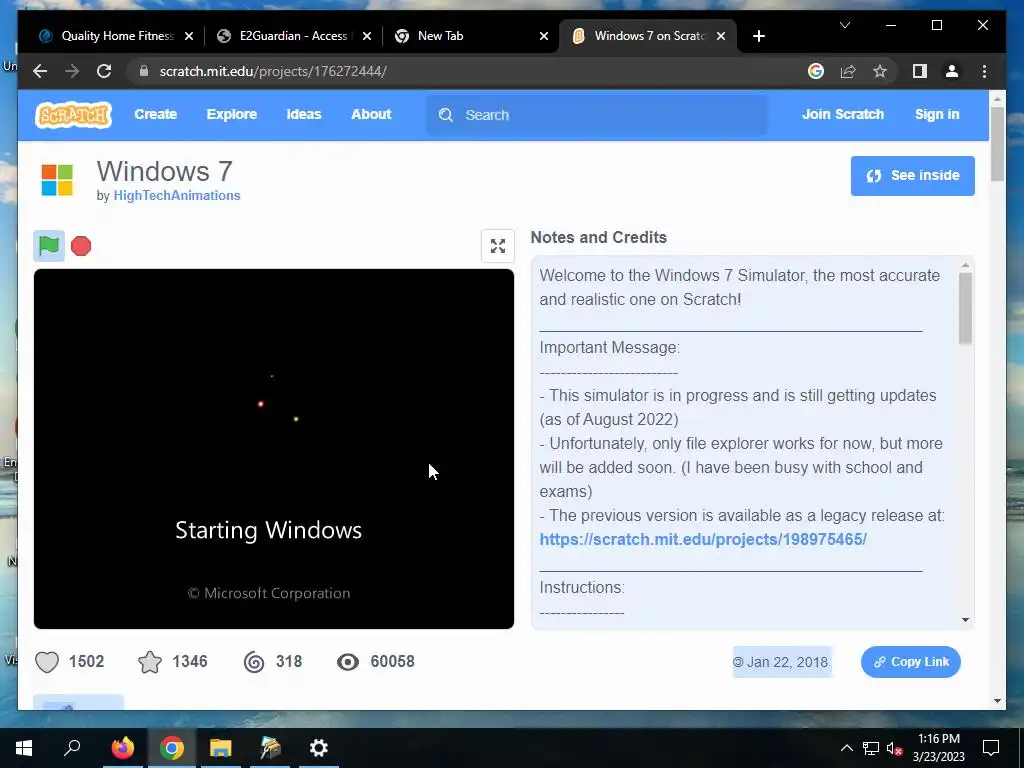The height and width of the screenshot is (768, 1024).
Task: Stop the project with red stop sign
Action: click(81, 246)
